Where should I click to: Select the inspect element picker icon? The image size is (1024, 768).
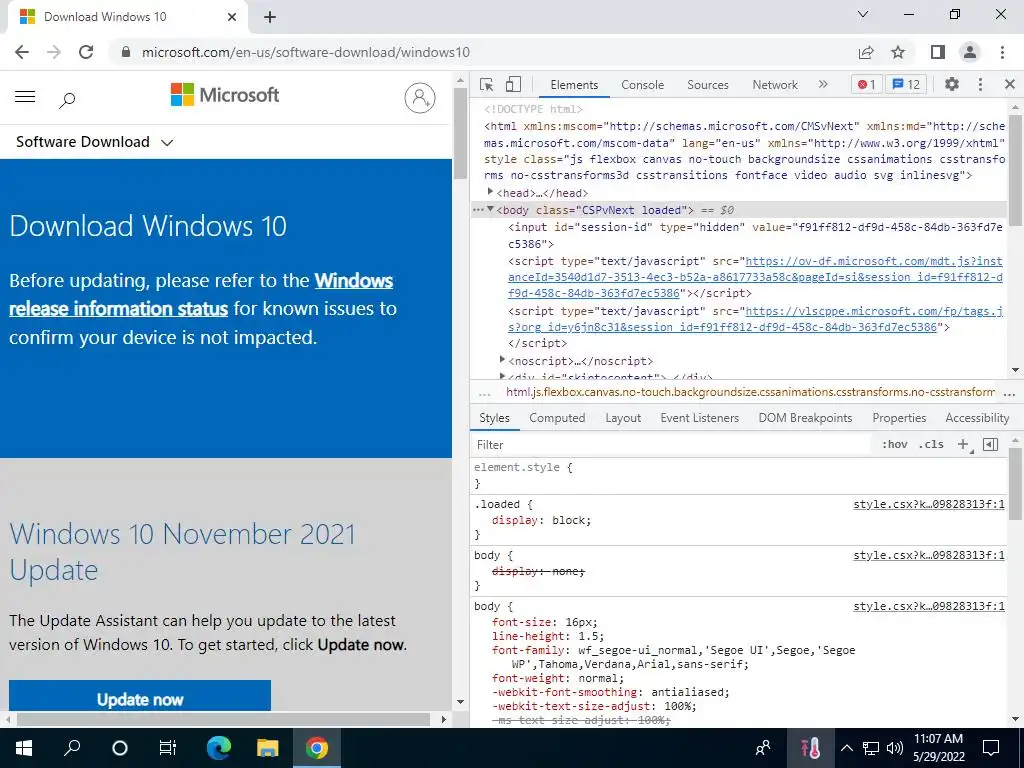click(x=487, y=84)
